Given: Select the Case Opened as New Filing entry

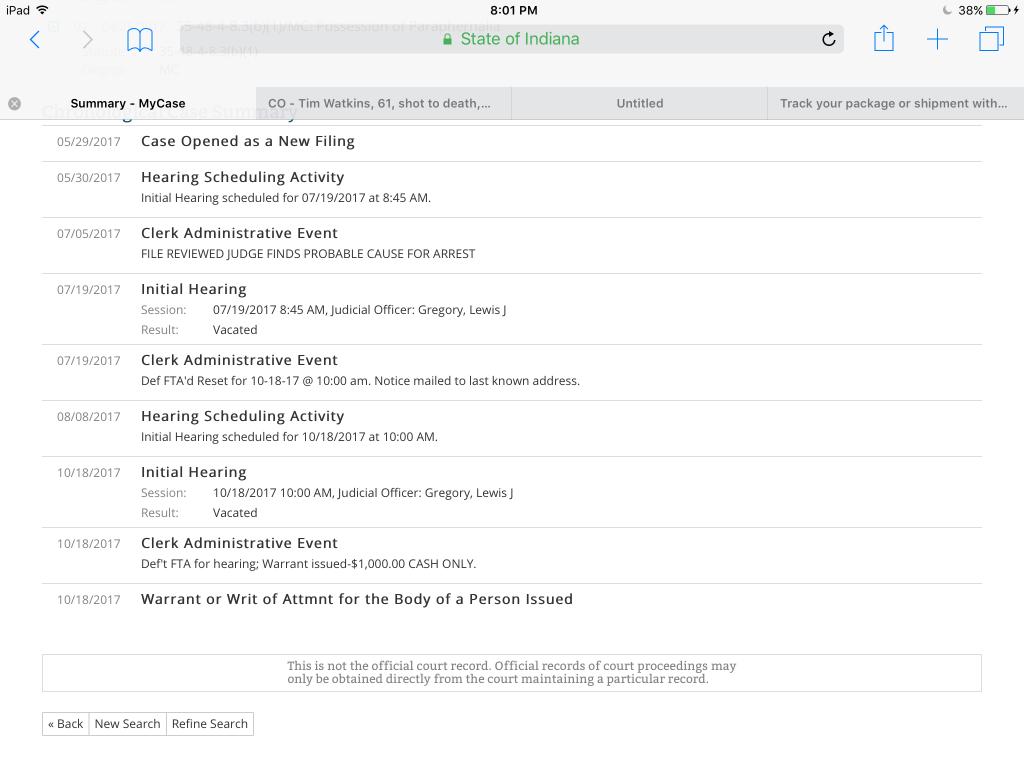Looking at the screenshot, I should (248, 141).
